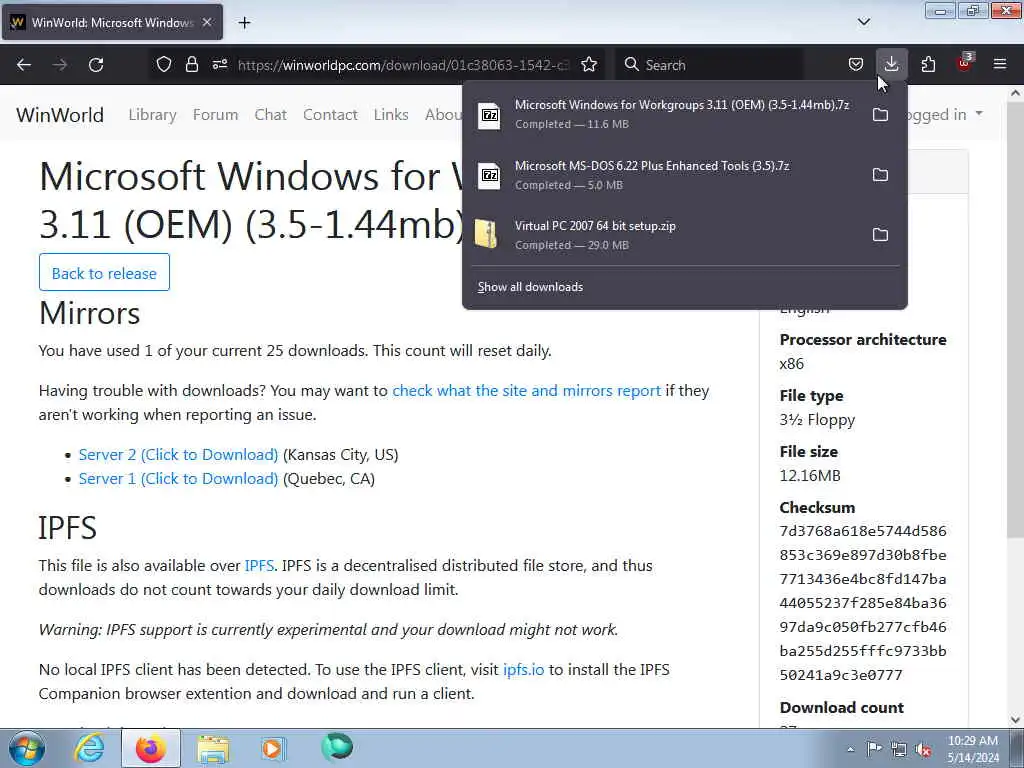This screenshot has height=768, width=1024.
Task: Open Windows Explorer folder on taskbar
Action: click(x=213, y=748)
